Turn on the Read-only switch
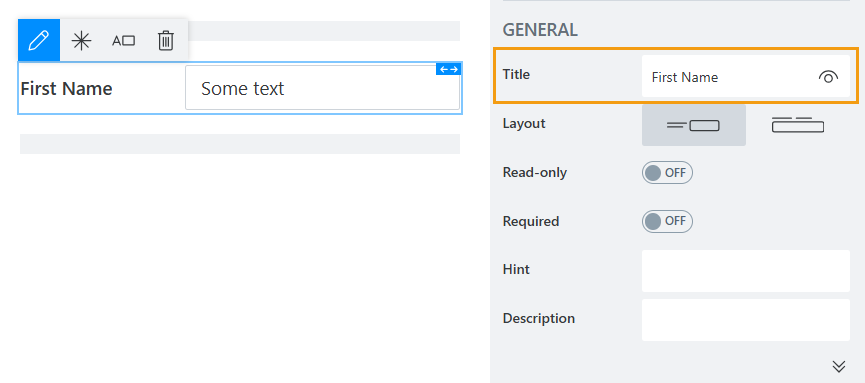 coord(667,173)
